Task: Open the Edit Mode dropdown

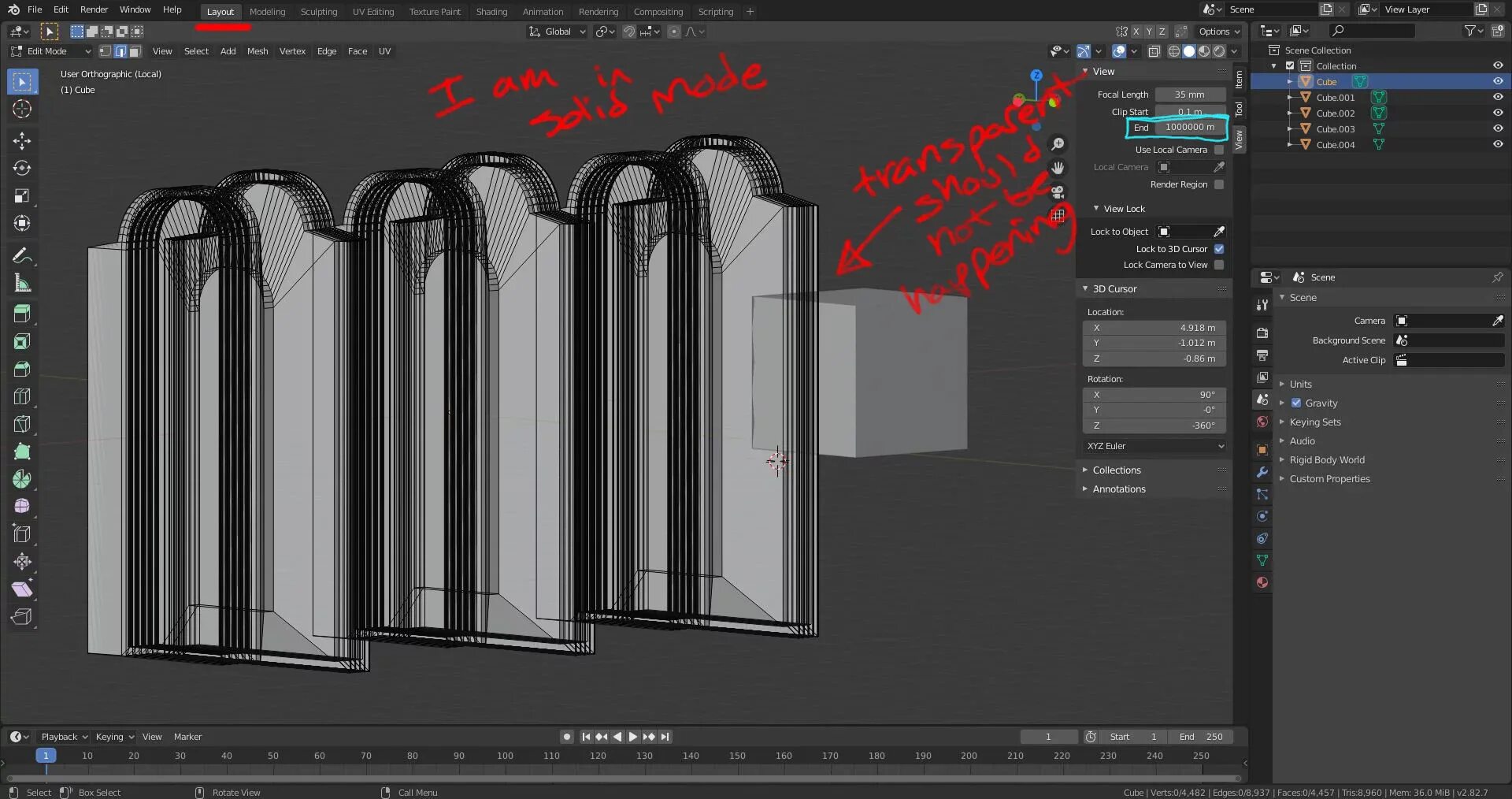Action: (x=50, y=51)
